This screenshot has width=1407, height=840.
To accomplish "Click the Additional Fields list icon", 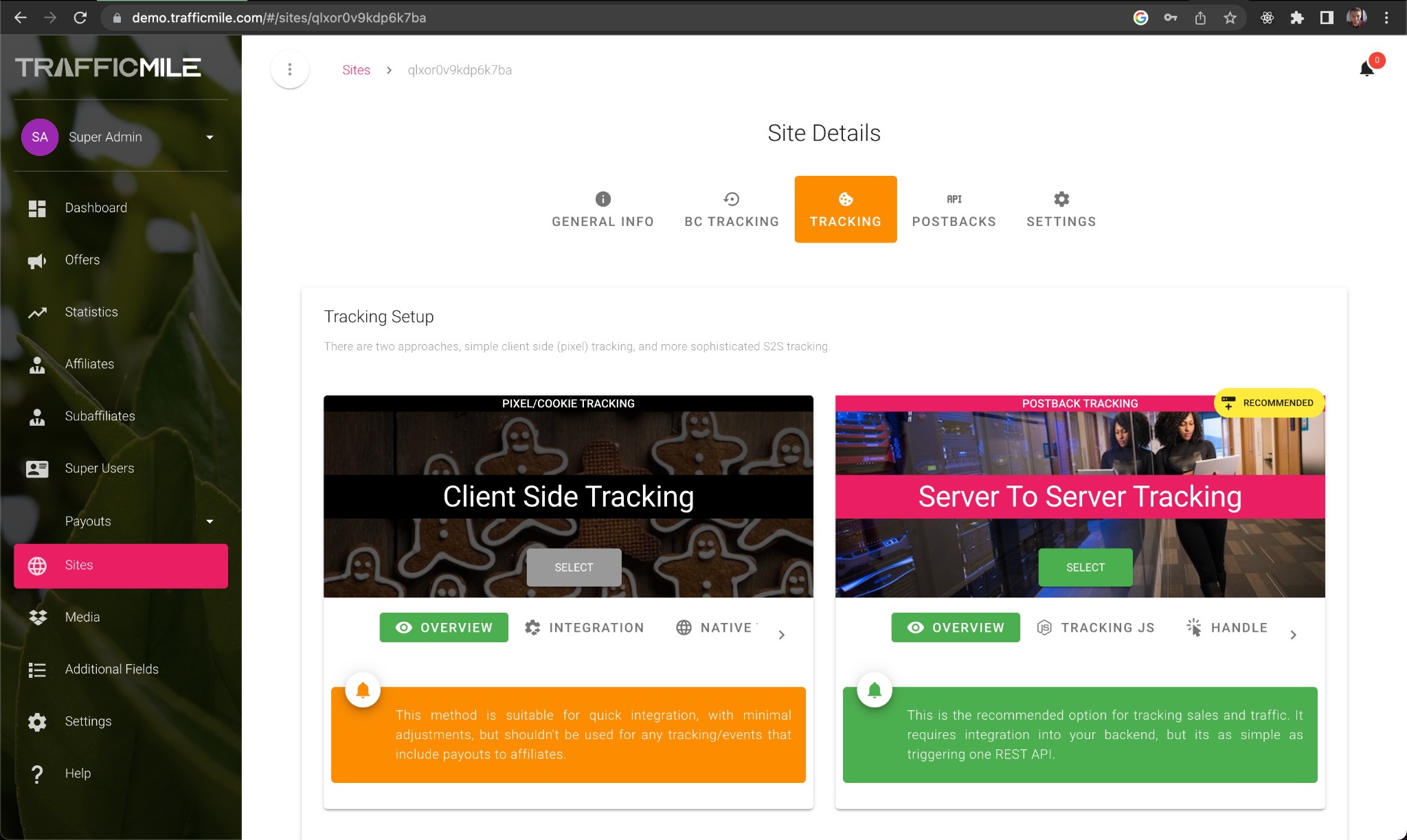I will tap(37, 670).
